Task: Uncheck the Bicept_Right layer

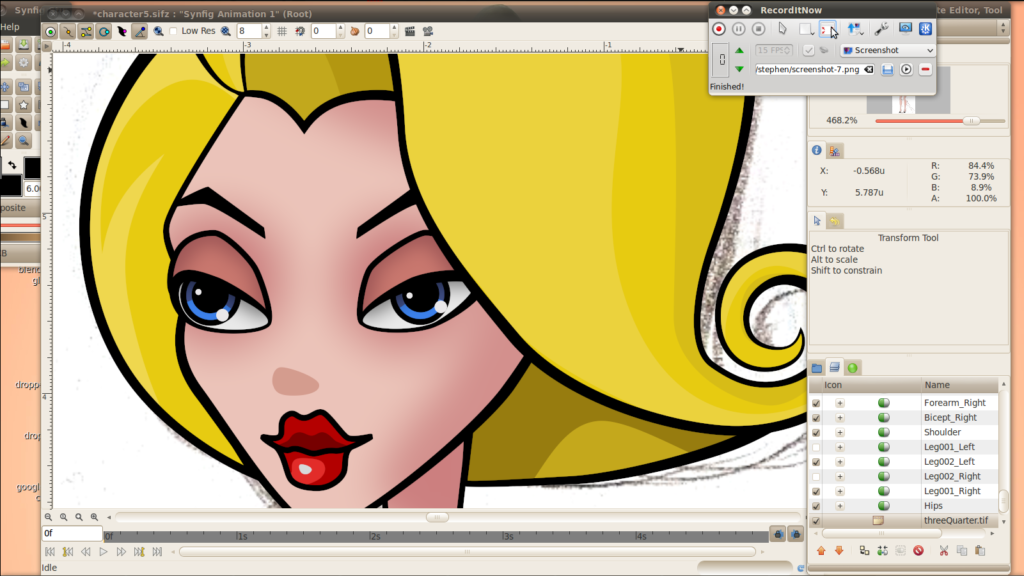Action: point(816,418)
